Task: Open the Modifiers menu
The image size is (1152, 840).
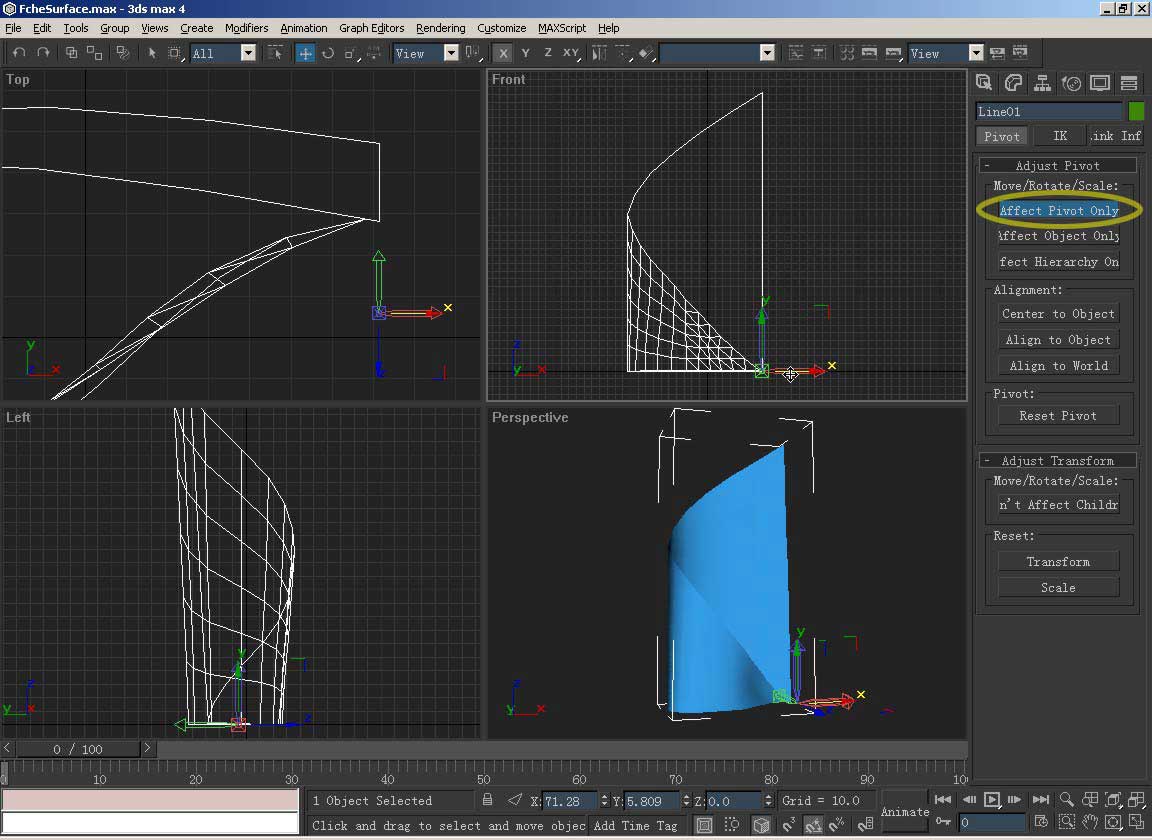Action: pyautogui.click(x=246, y=28)
